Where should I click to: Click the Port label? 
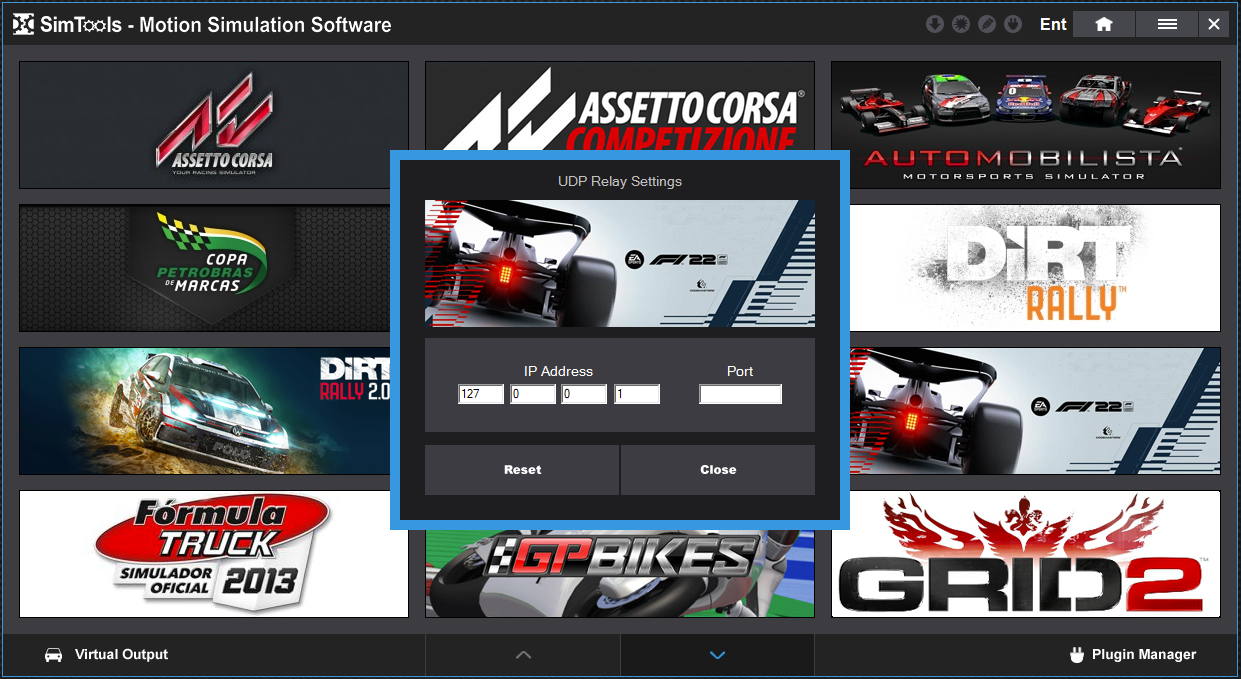click(740, 371)
